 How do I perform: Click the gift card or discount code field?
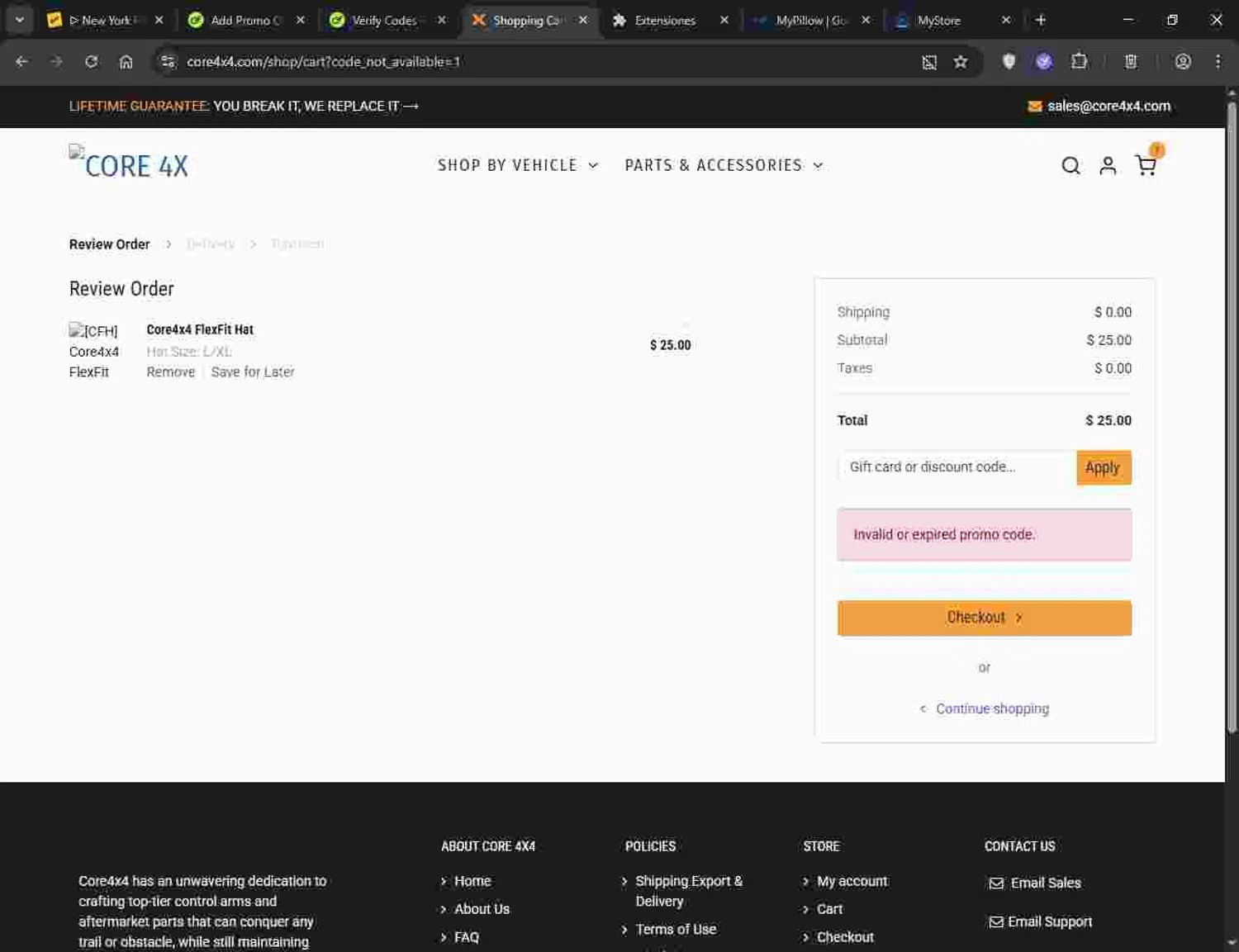coord(957,467)
